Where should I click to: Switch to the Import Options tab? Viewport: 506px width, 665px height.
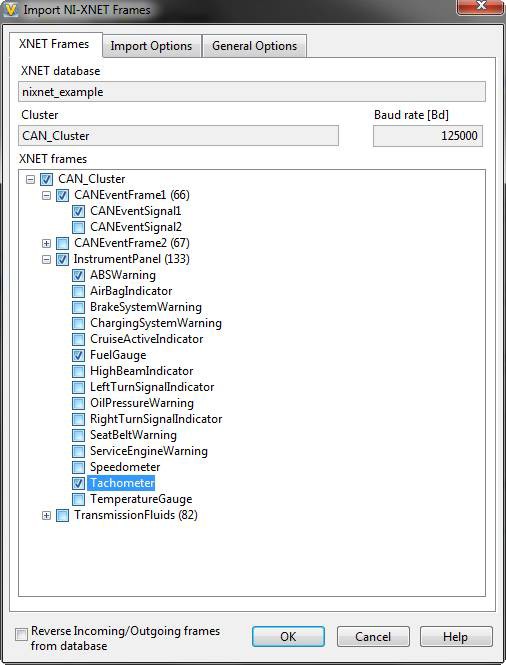152,46
